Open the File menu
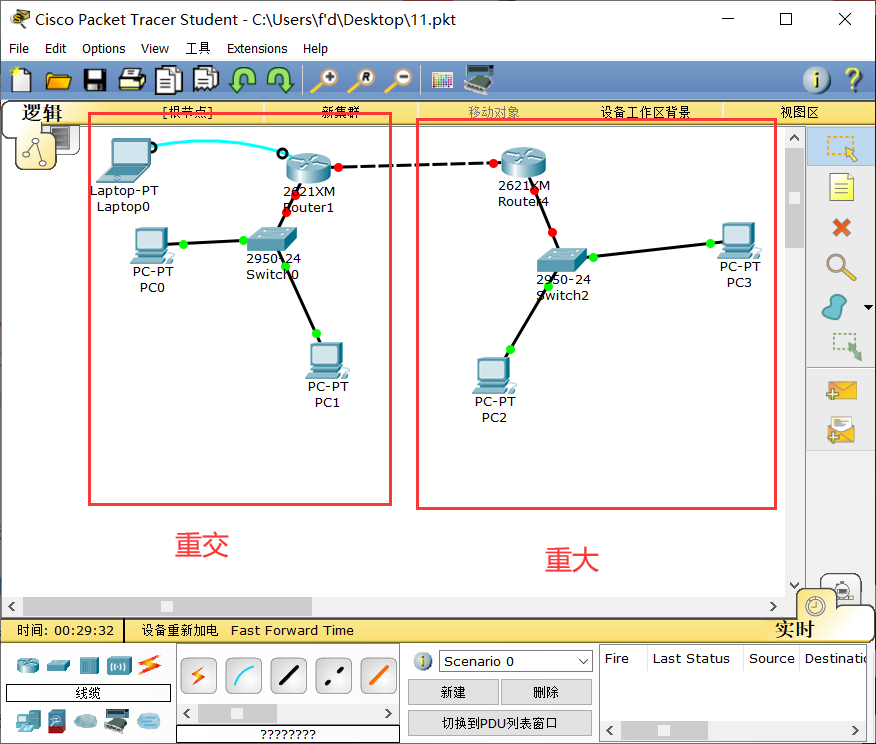This screenshot has width=876, height=744. (19, 49)
